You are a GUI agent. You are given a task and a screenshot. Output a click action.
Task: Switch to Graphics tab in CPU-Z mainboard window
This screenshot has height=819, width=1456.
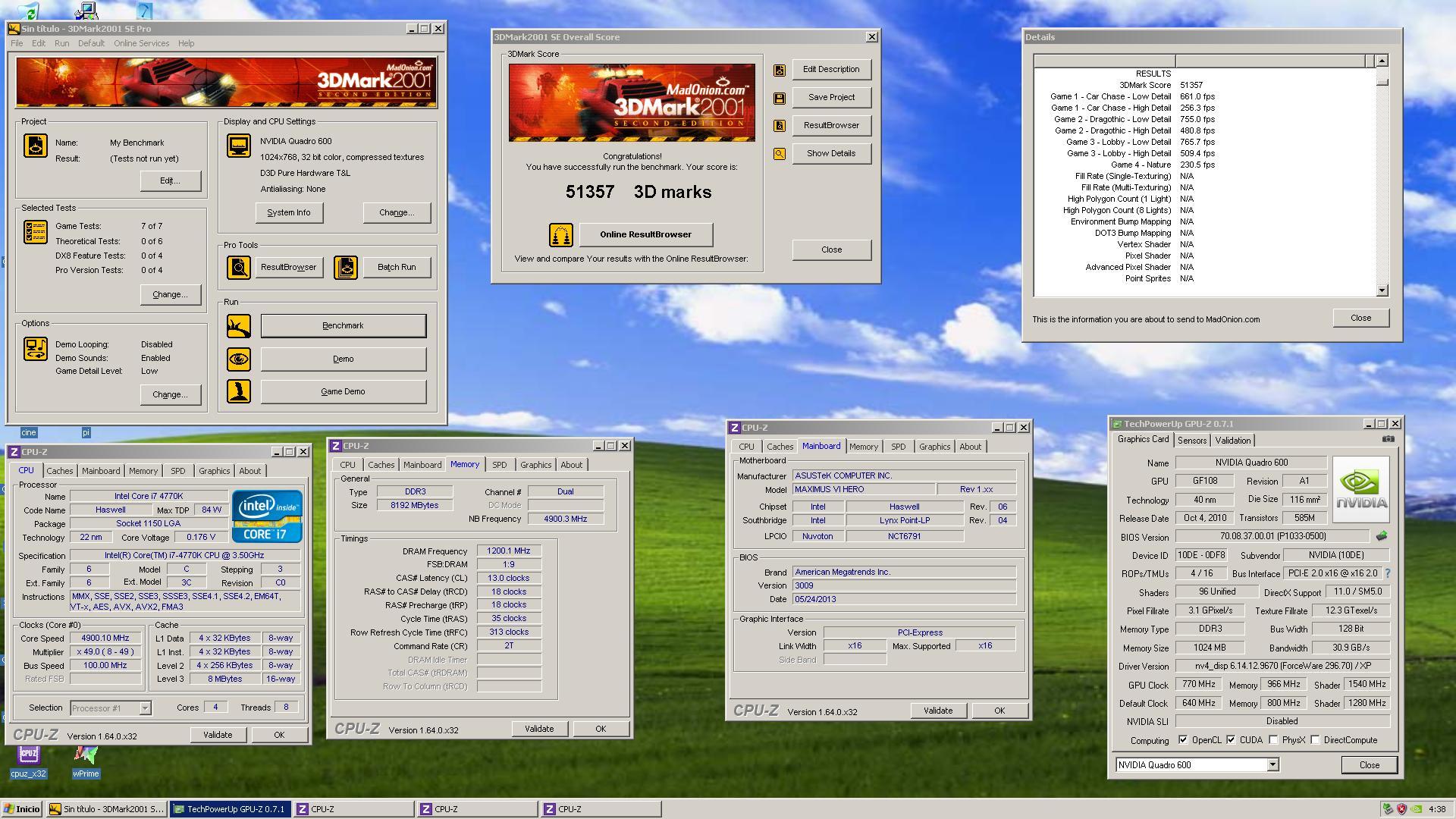934,447
